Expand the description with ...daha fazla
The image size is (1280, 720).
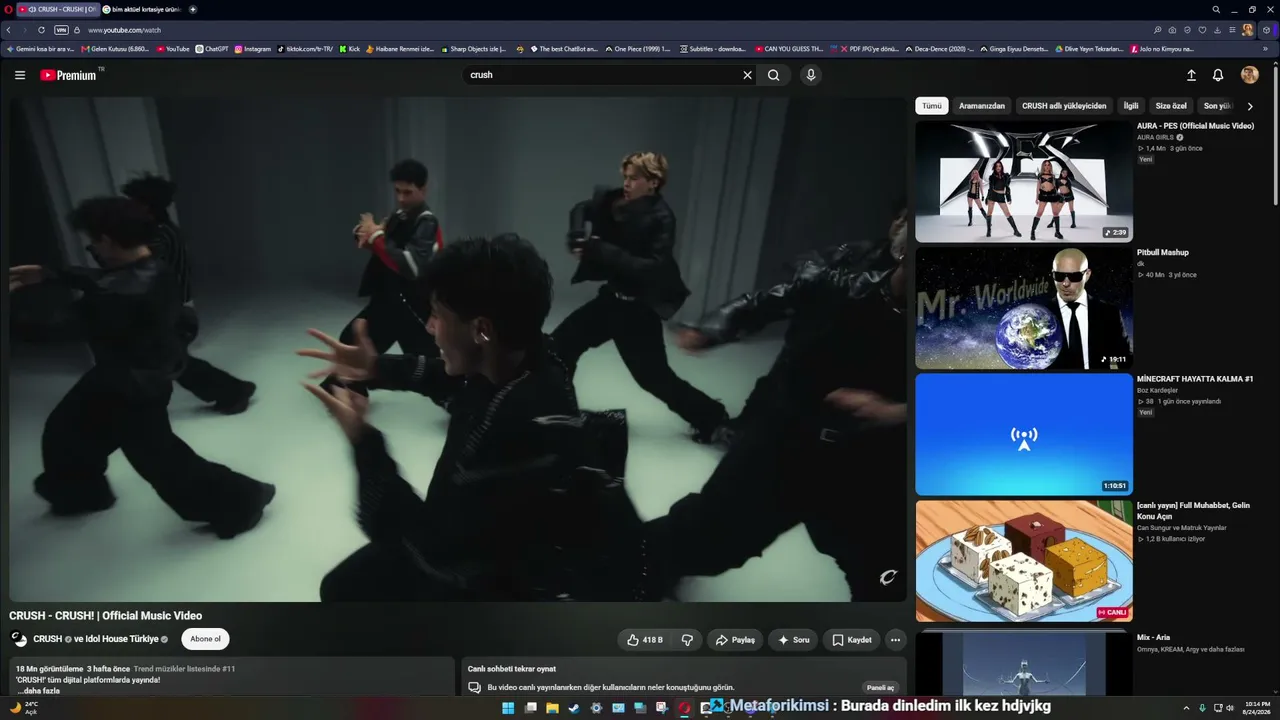coord(38,691)
